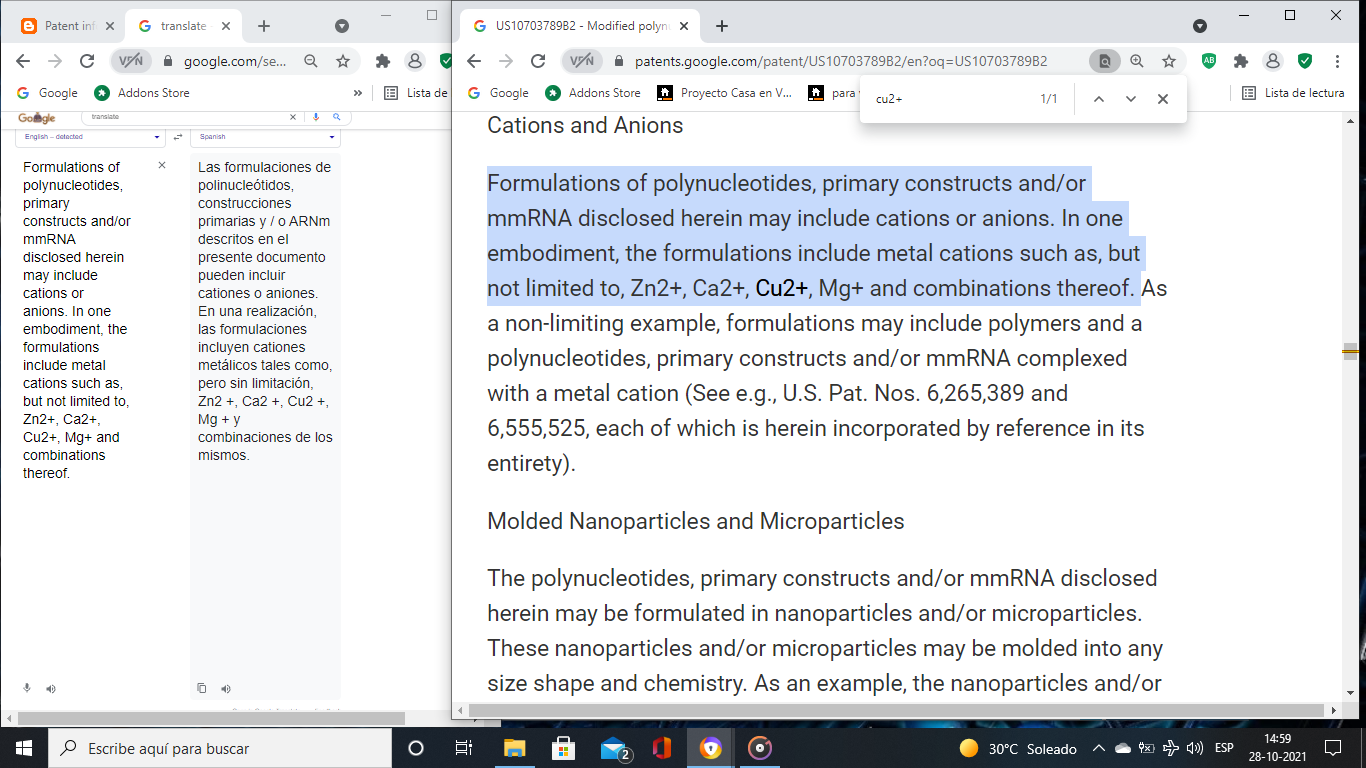Open the Windows Start menu
The height and width of the screenshot is (768, 1366).
tap(24, 748)
